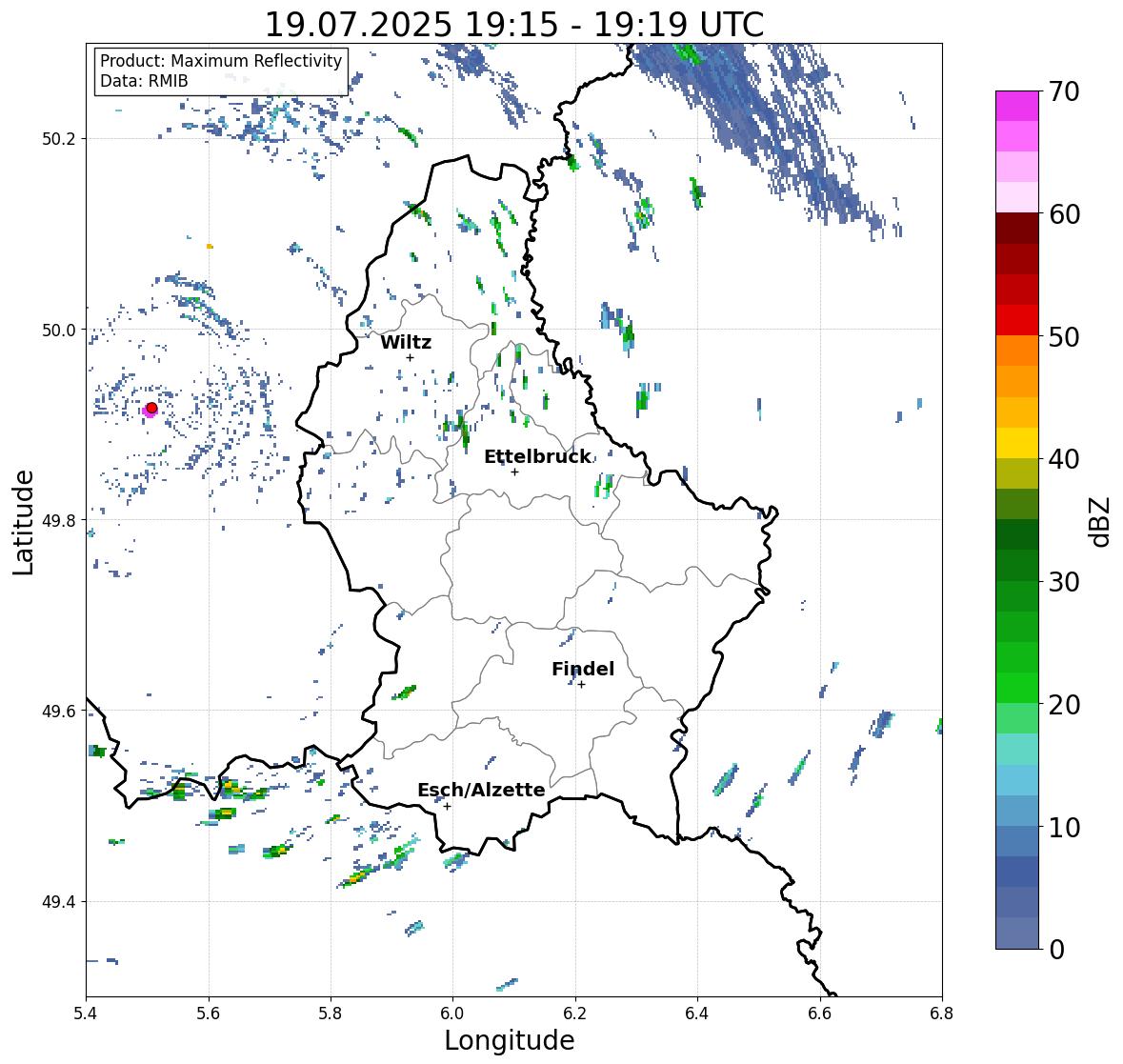Click the Findel station cross marker
The image size is (1123, 1064).
coord(582,685)
